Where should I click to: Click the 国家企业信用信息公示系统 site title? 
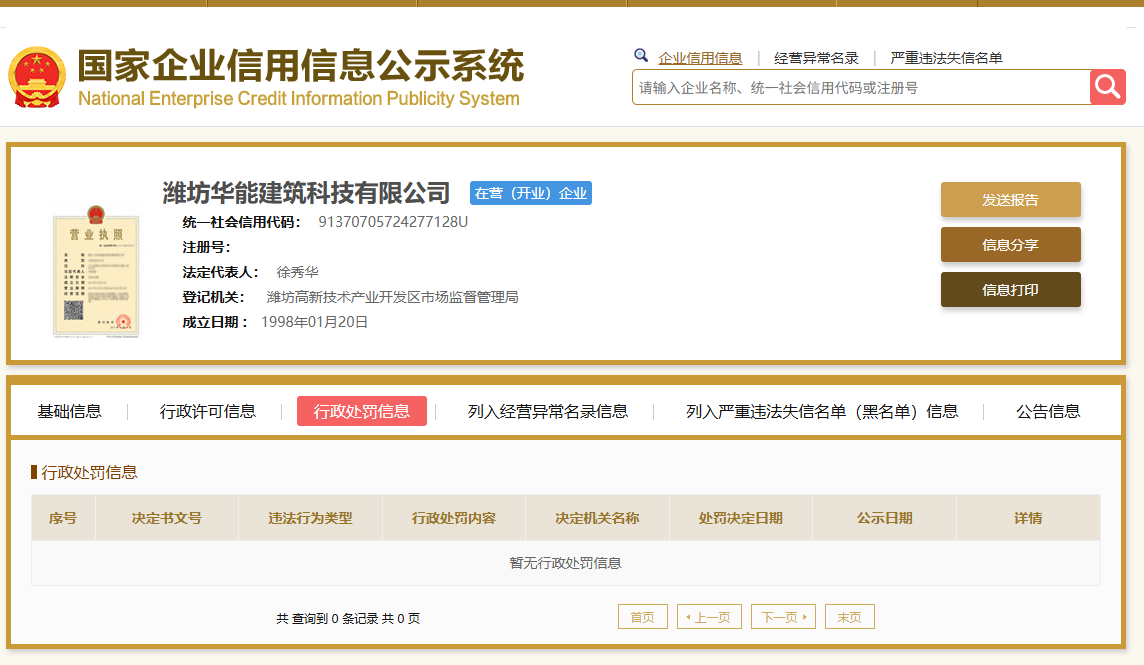click(x=301, y=66)
